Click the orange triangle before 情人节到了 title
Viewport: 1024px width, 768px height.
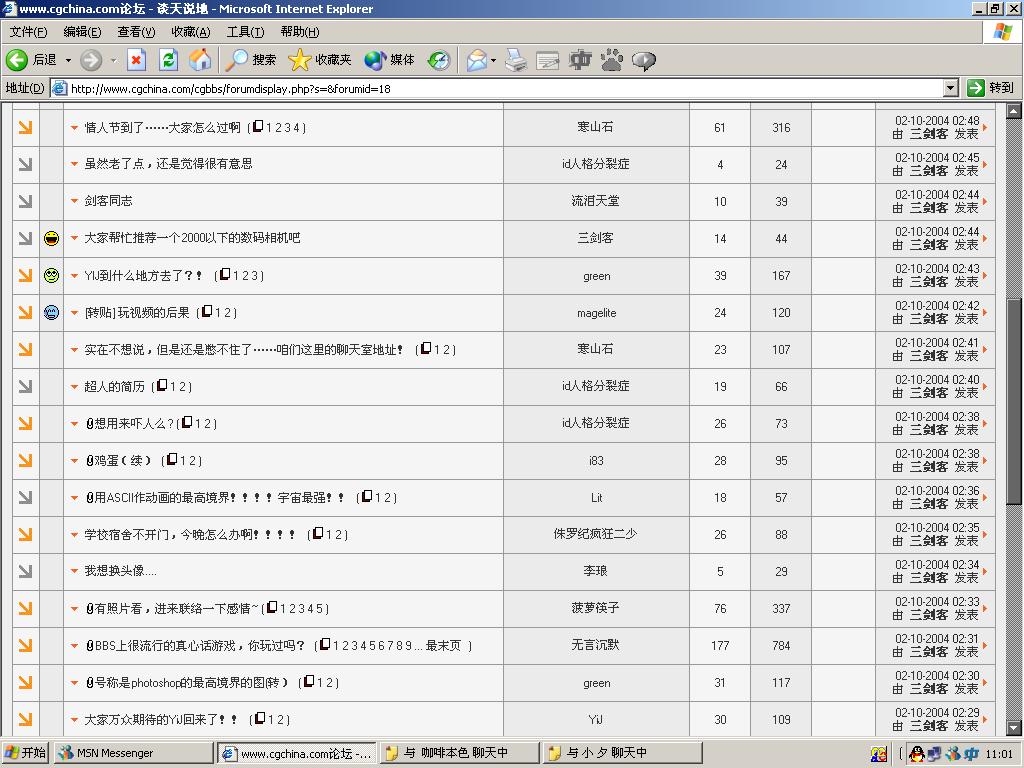(x=74, y=128)
